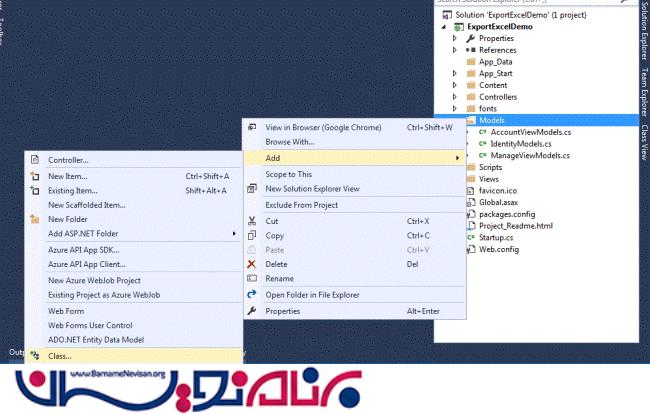Select the Models folder in tree

pyautogui.click(x=492, y=120)
